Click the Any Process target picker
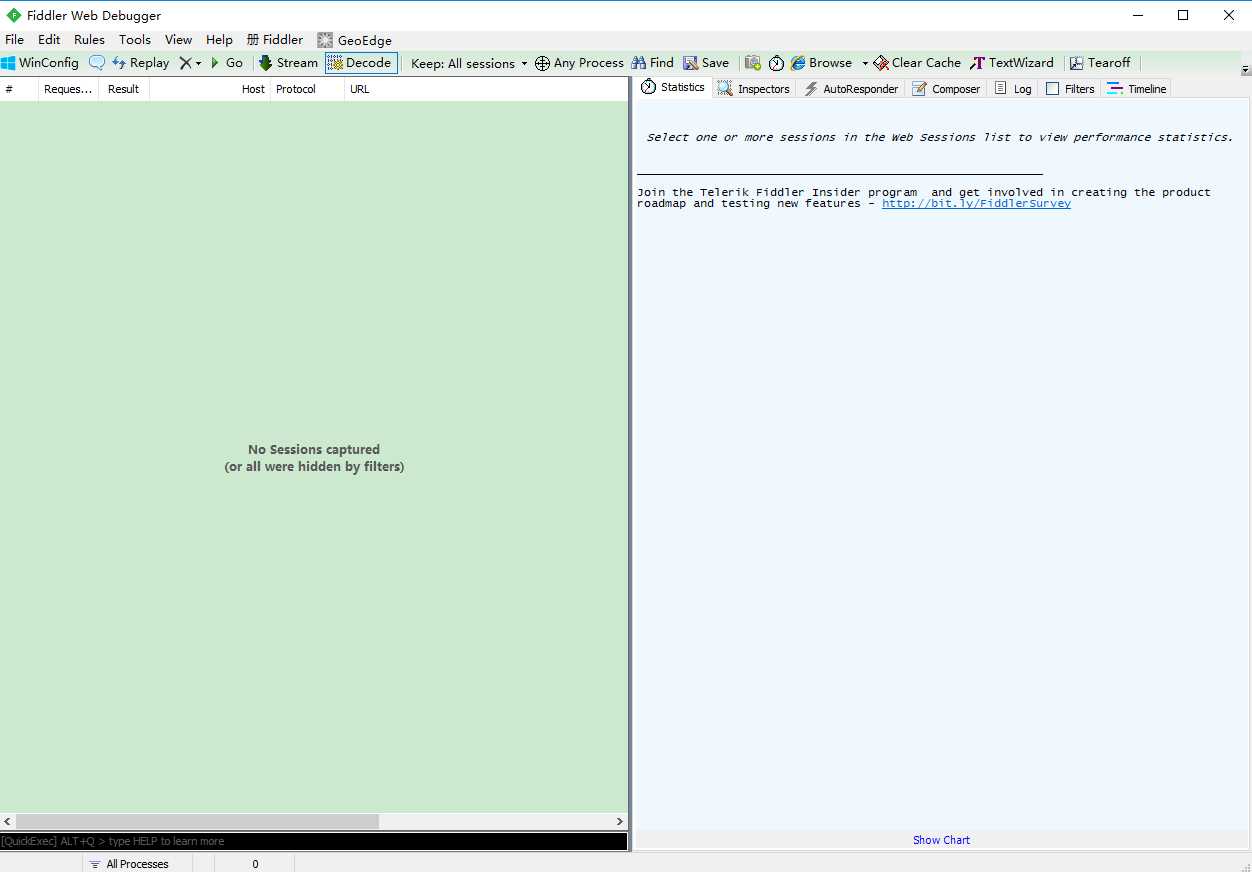 tap(579, 63)
